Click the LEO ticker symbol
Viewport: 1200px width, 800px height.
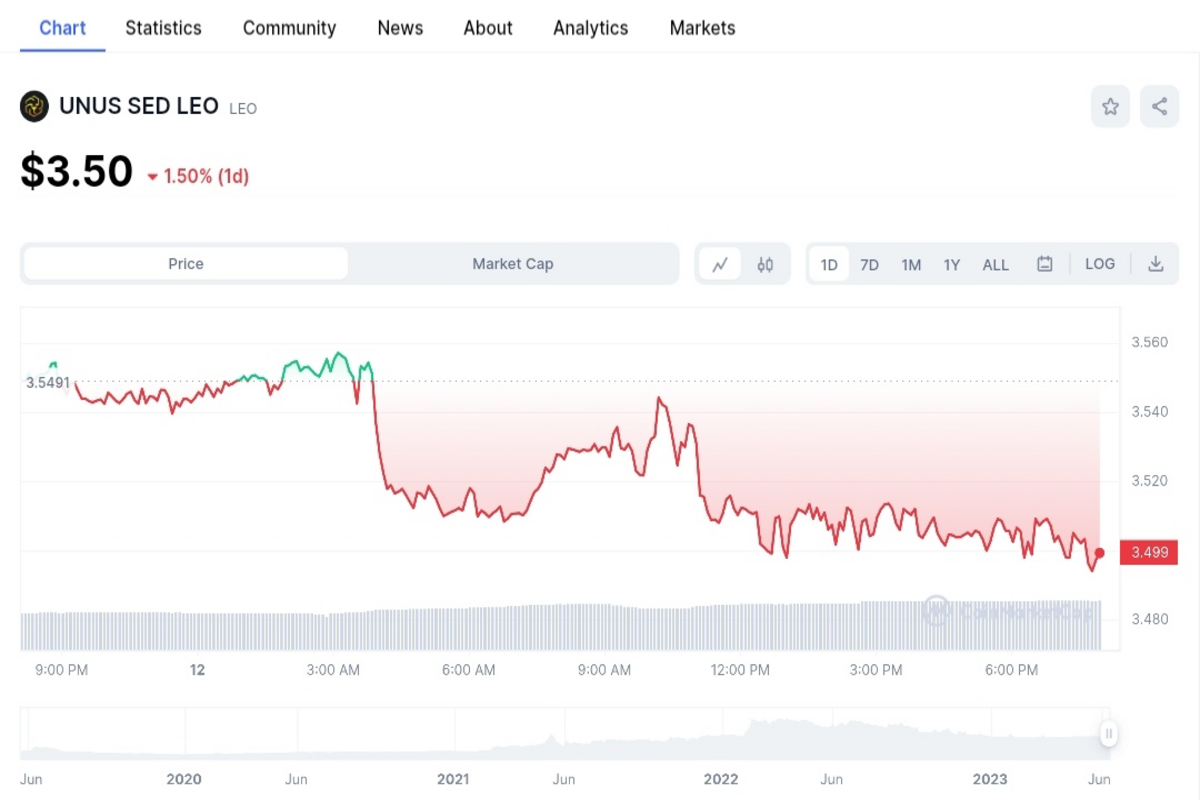pos(243,108)
